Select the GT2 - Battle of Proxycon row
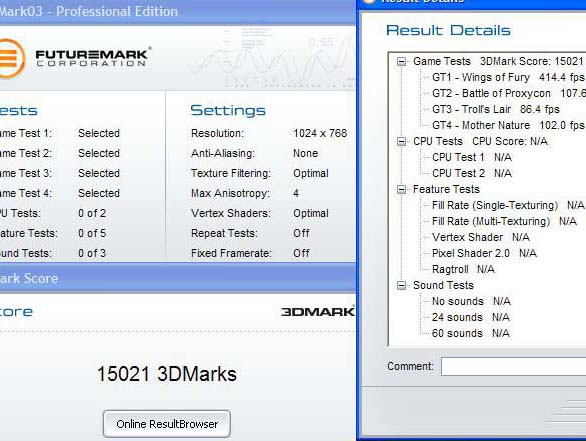This screenshot has height=441, width=586. click(x=509, y=93)
